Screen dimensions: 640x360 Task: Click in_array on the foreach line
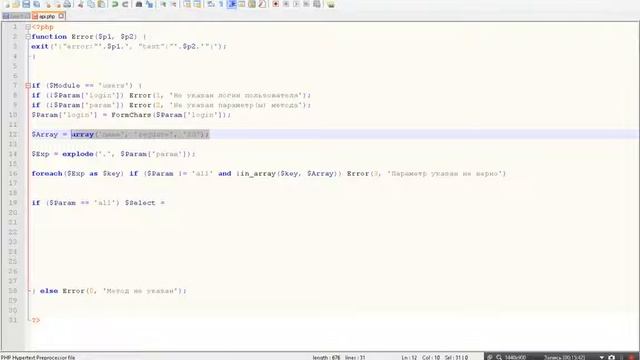(258, 174)
